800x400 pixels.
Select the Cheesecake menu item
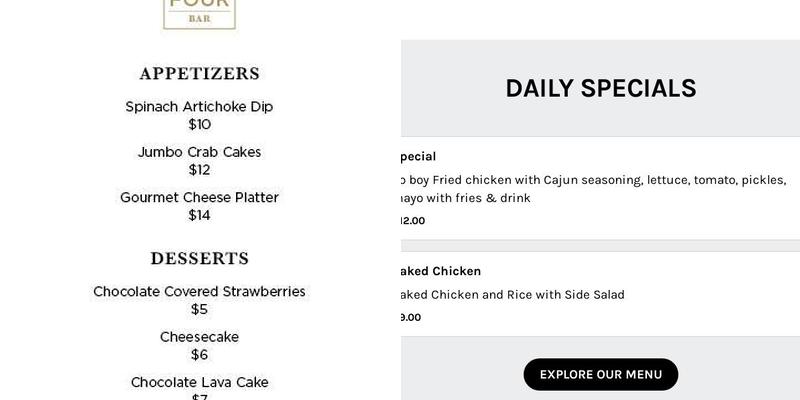[x=199, y=337]
